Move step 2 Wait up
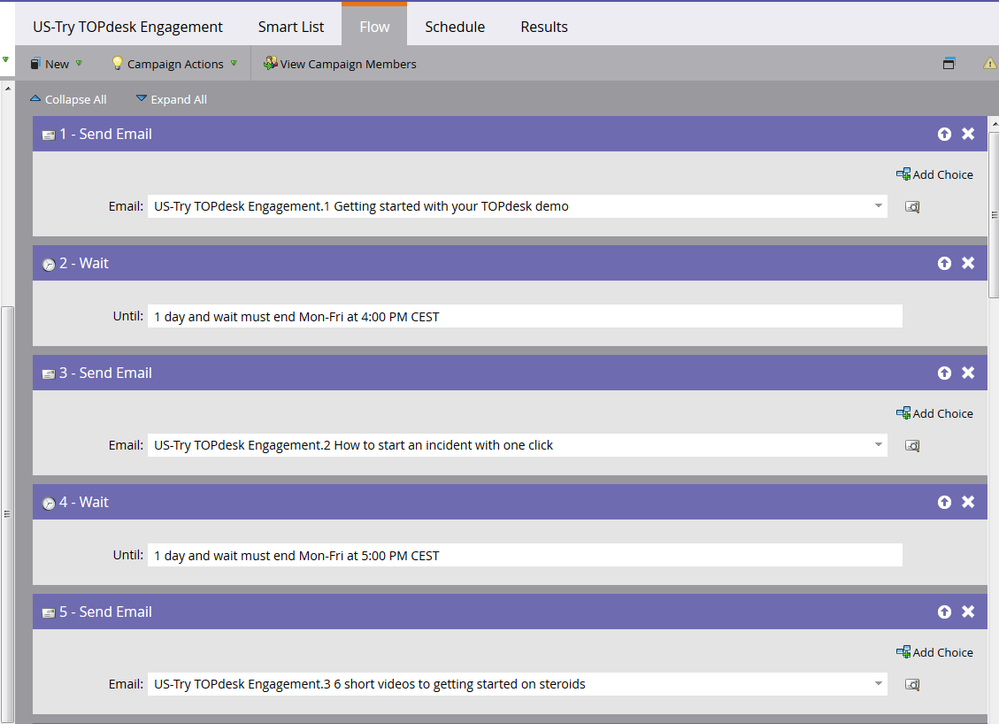The image size is (999, 724). pyautogui.click(x=944, y=263)
